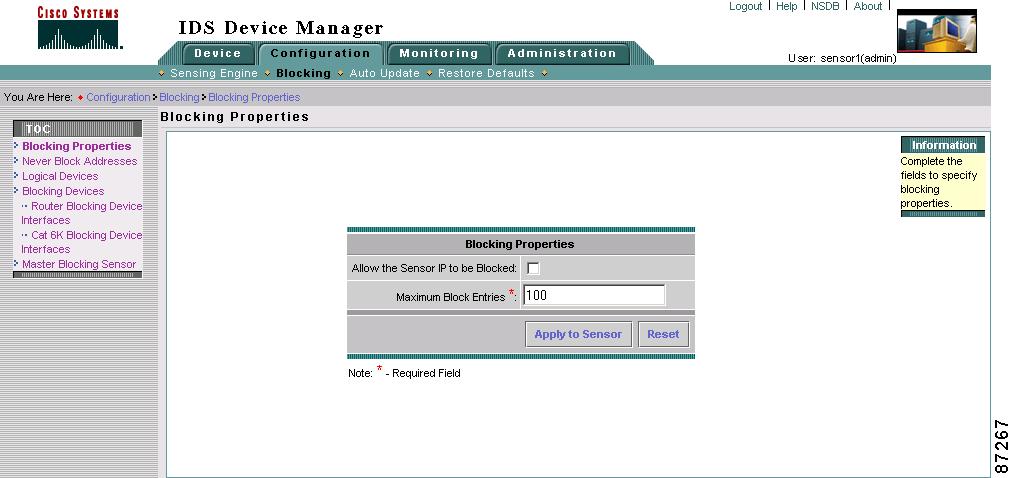Screen dimensions: 1013x478
Task: Click Blocking Properties in the breadcrumb
Action: [x=254, y=97]
